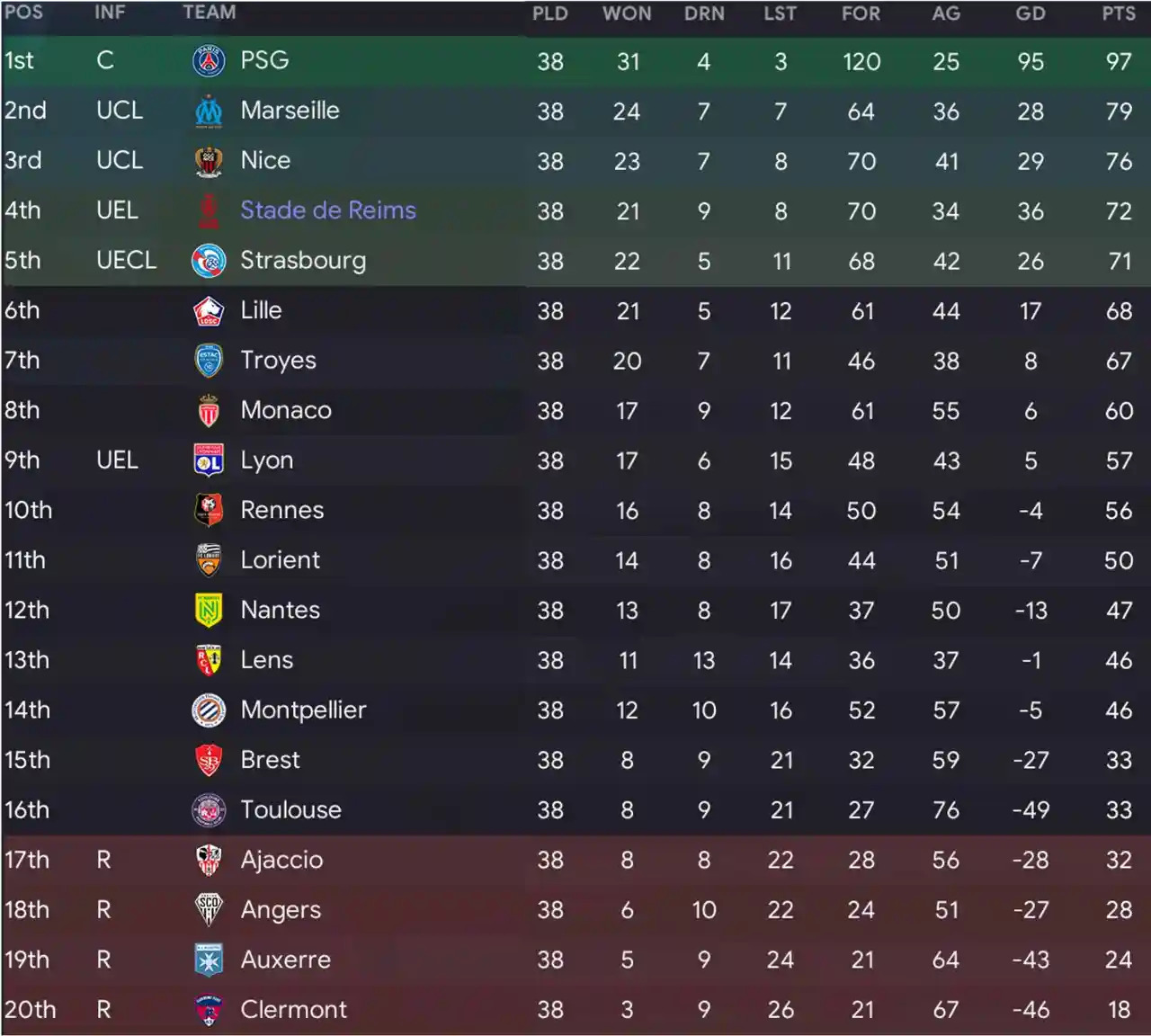Select the 17th place Ajaccio row
1151x1036 pixels.
575,861
